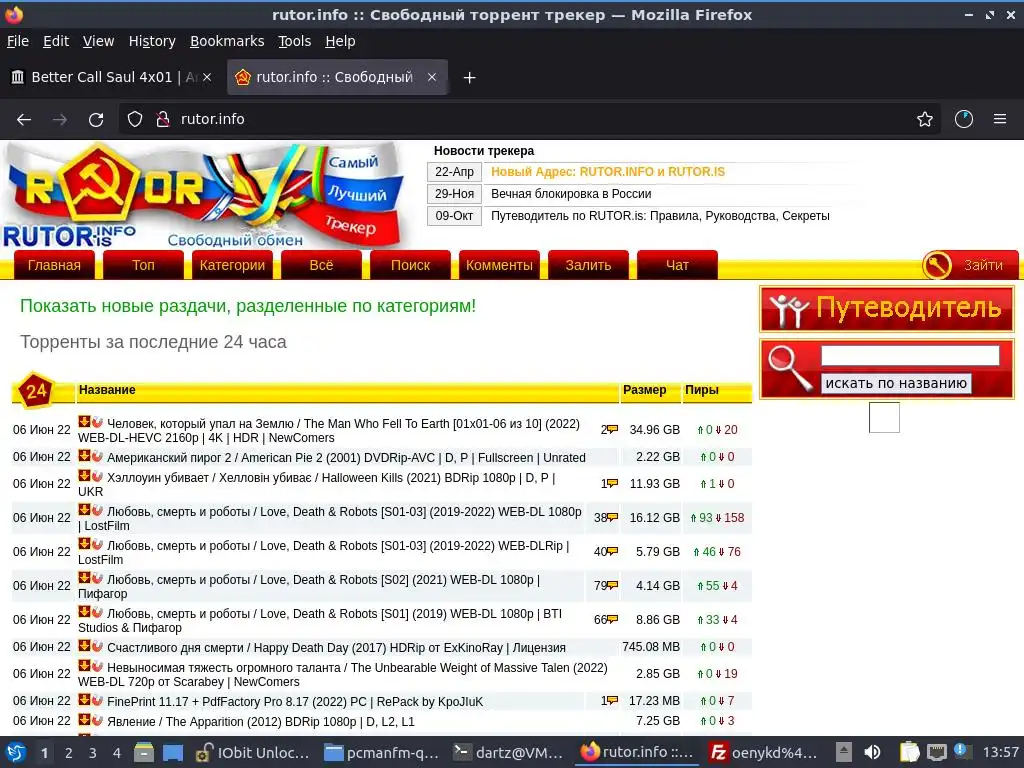The height and width of the screenshot is (768, 1024).
Task: Open the Чат navigation tab
Action: [x=677, y=265]
